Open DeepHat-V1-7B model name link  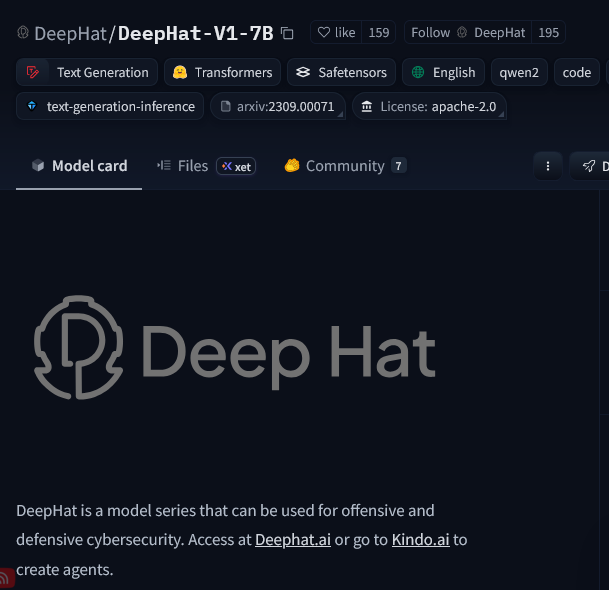(x=195, y=33)
